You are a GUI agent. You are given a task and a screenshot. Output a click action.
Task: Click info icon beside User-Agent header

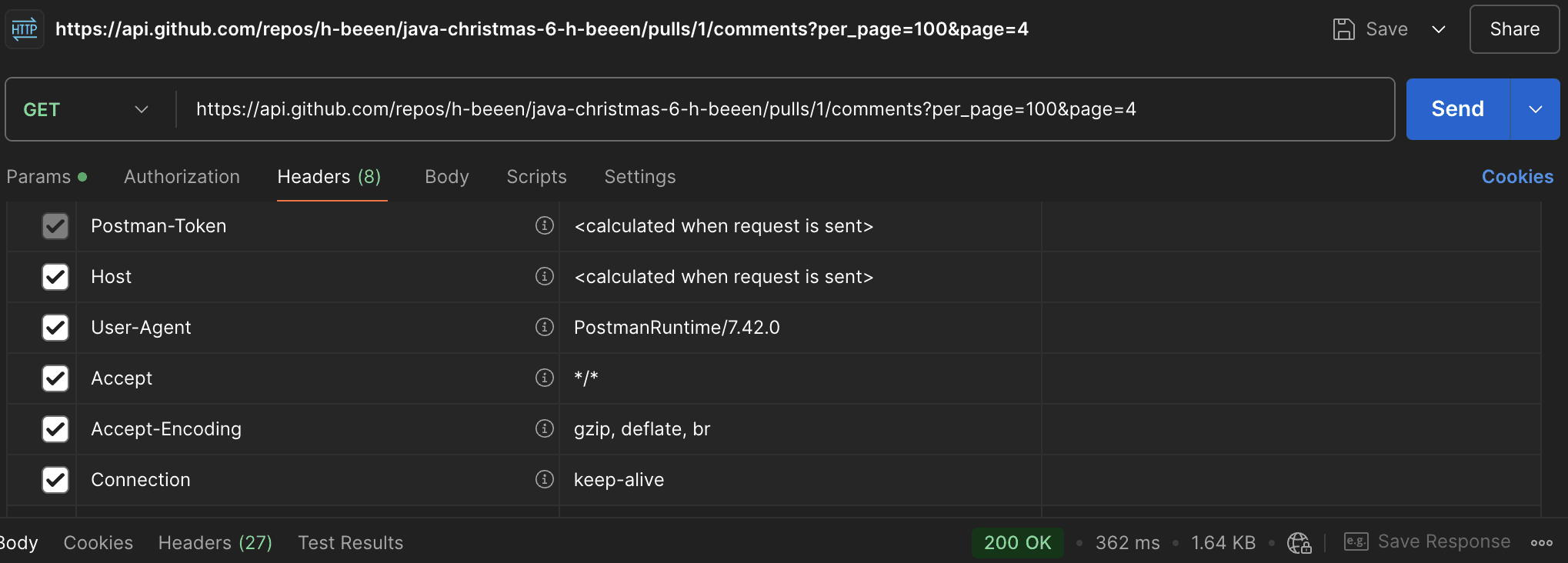[545, 327]
